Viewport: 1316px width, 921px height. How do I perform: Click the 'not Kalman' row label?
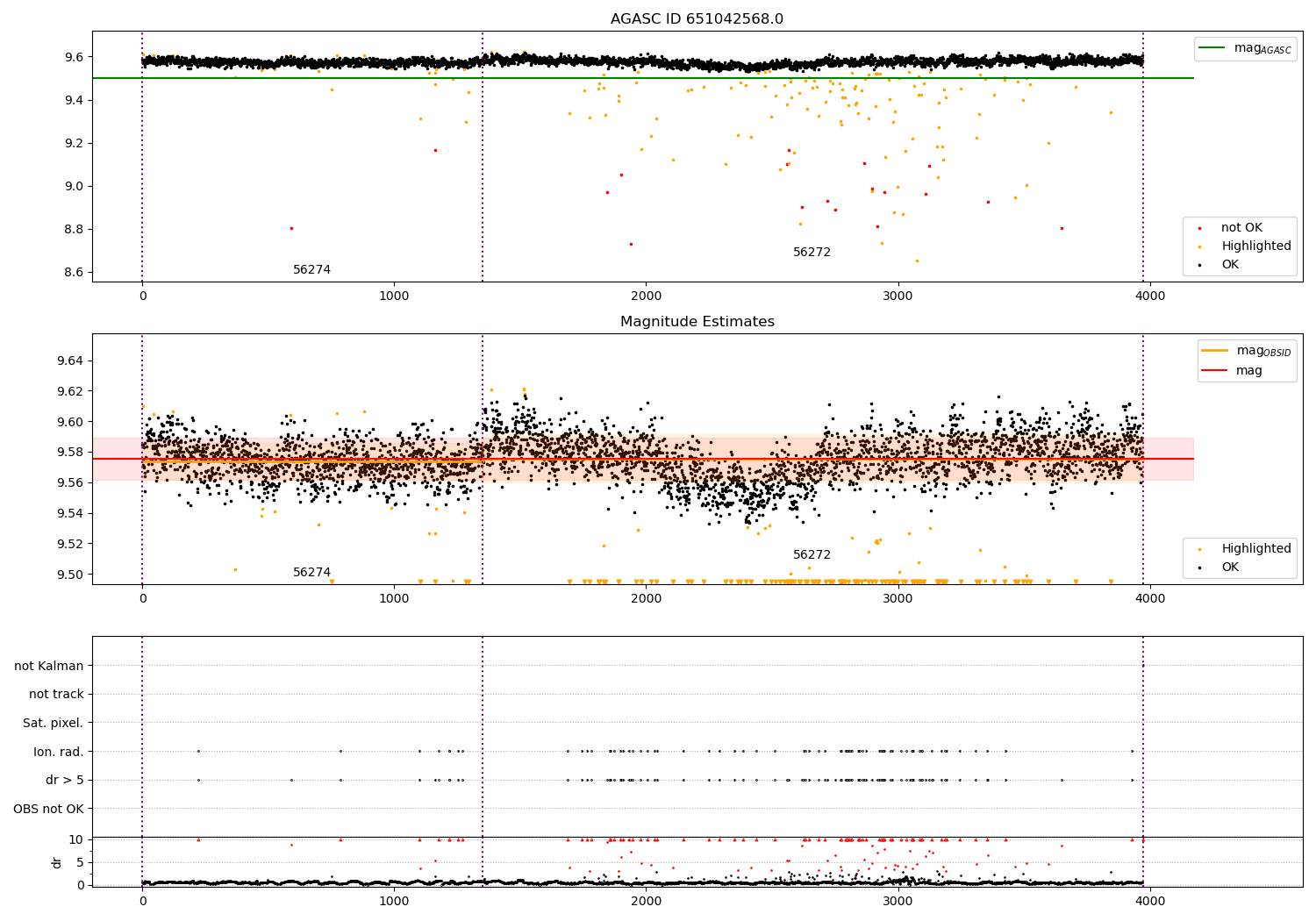[49, 667]
